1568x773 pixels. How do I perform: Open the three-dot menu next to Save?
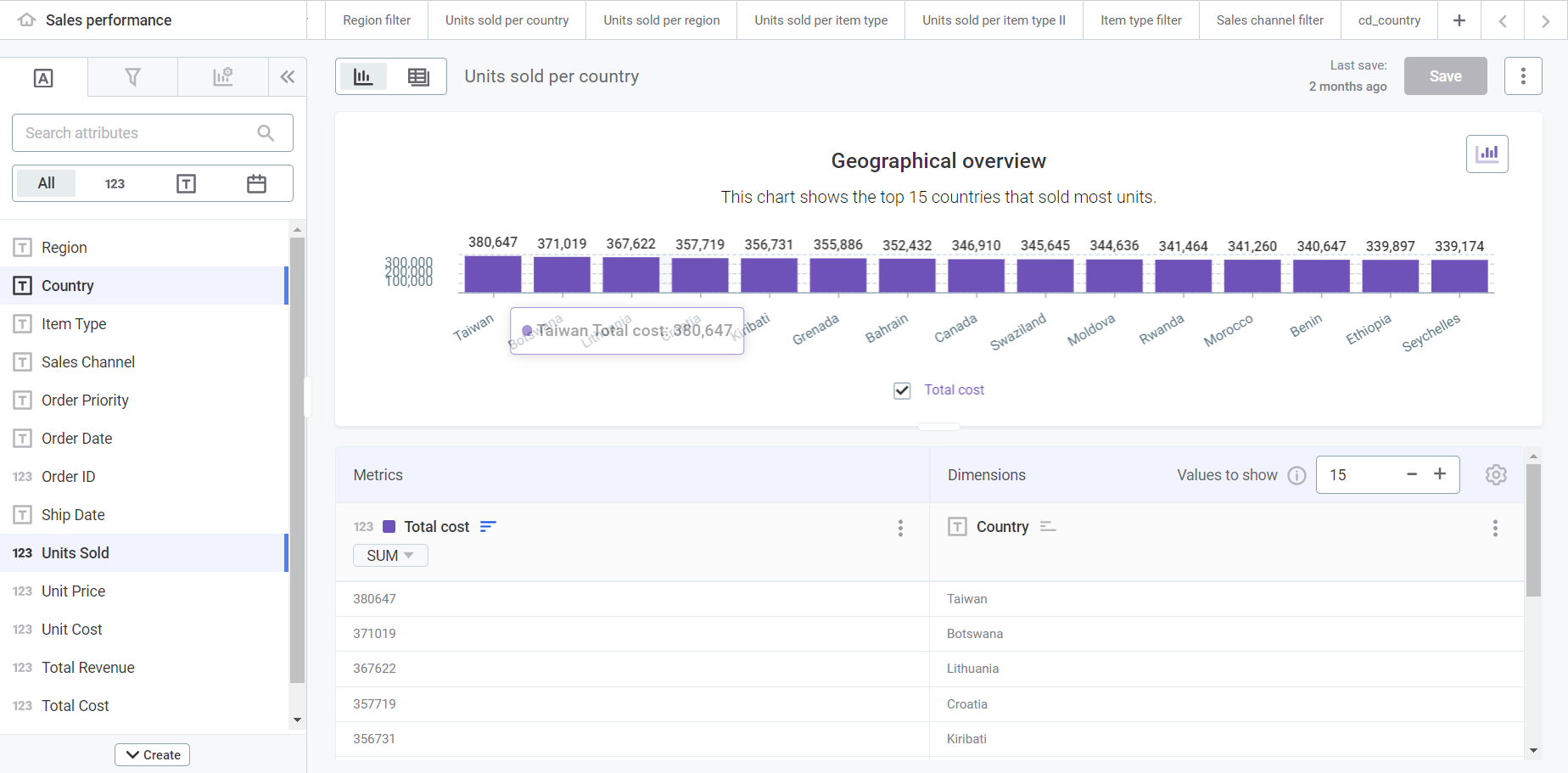[1523, 76]
